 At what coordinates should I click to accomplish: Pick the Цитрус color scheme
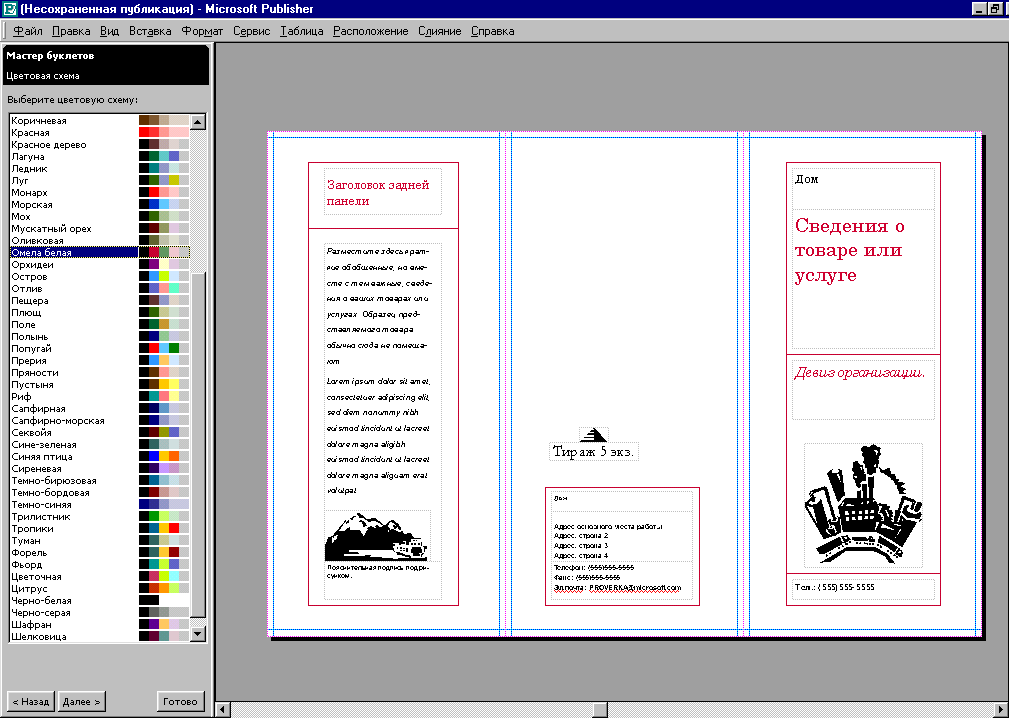30,589
